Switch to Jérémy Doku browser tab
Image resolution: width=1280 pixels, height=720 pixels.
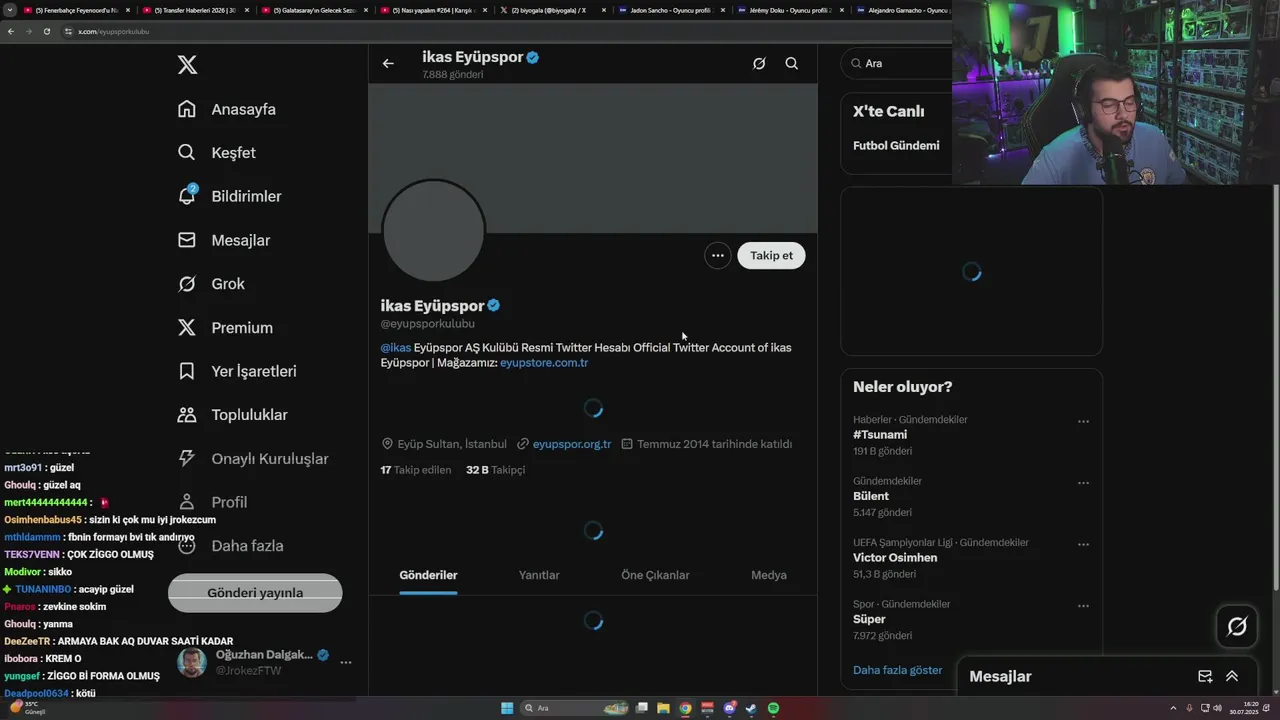tap(791, 10)
